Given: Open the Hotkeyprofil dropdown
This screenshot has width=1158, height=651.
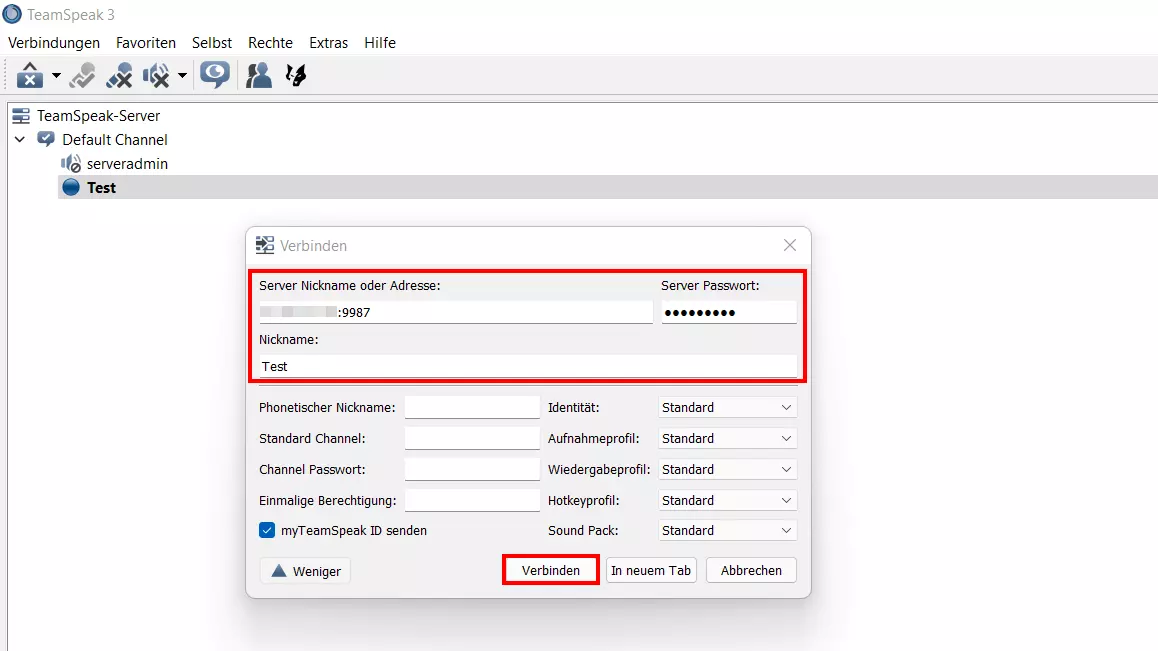Looking at the screenshot, I should pos(727,500).
